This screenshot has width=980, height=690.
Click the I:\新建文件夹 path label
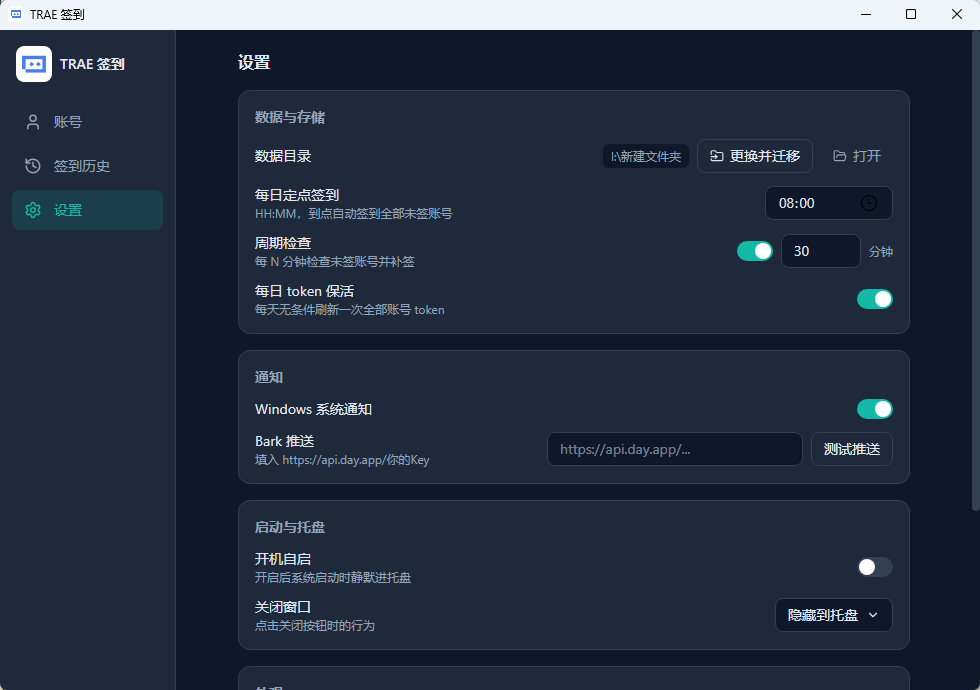pyautogui.click(x=646, y=156)
